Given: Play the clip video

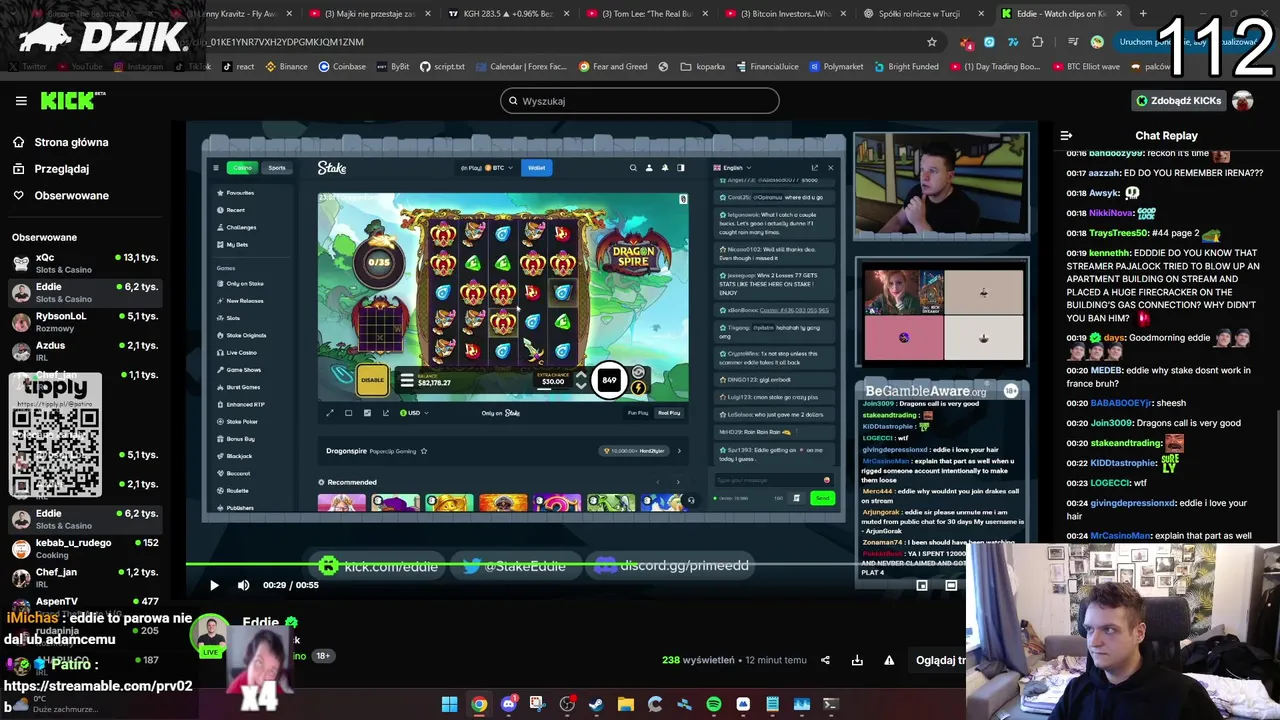Looking at the screenshot, I should point(213,585).
